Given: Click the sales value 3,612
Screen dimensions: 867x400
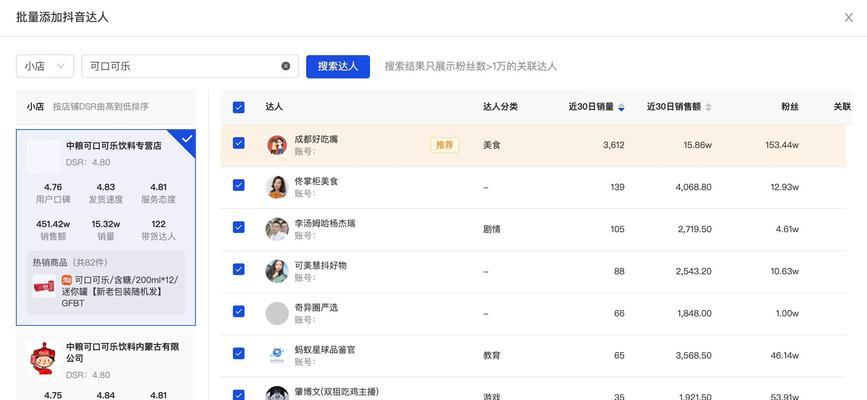Looking at the screenshot, I should coord(614,145).
